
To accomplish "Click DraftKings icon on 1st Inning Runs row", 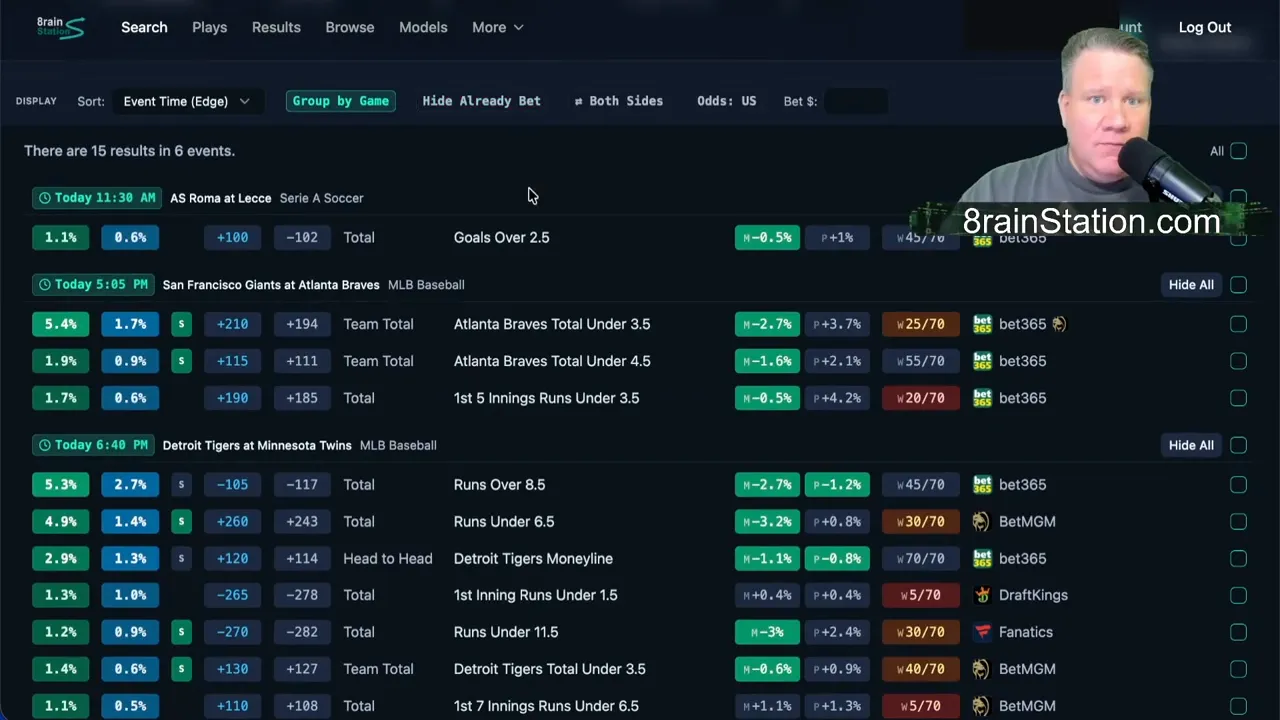I will 982,595.
